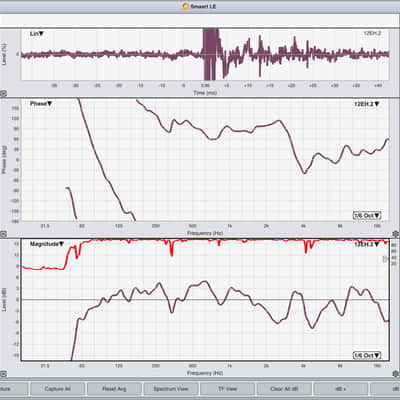This screenshot has height=400, width=400.
Task: Open the 12EH.2 trace dropdown in the Magnitude plot
Action: click(366, 244)
